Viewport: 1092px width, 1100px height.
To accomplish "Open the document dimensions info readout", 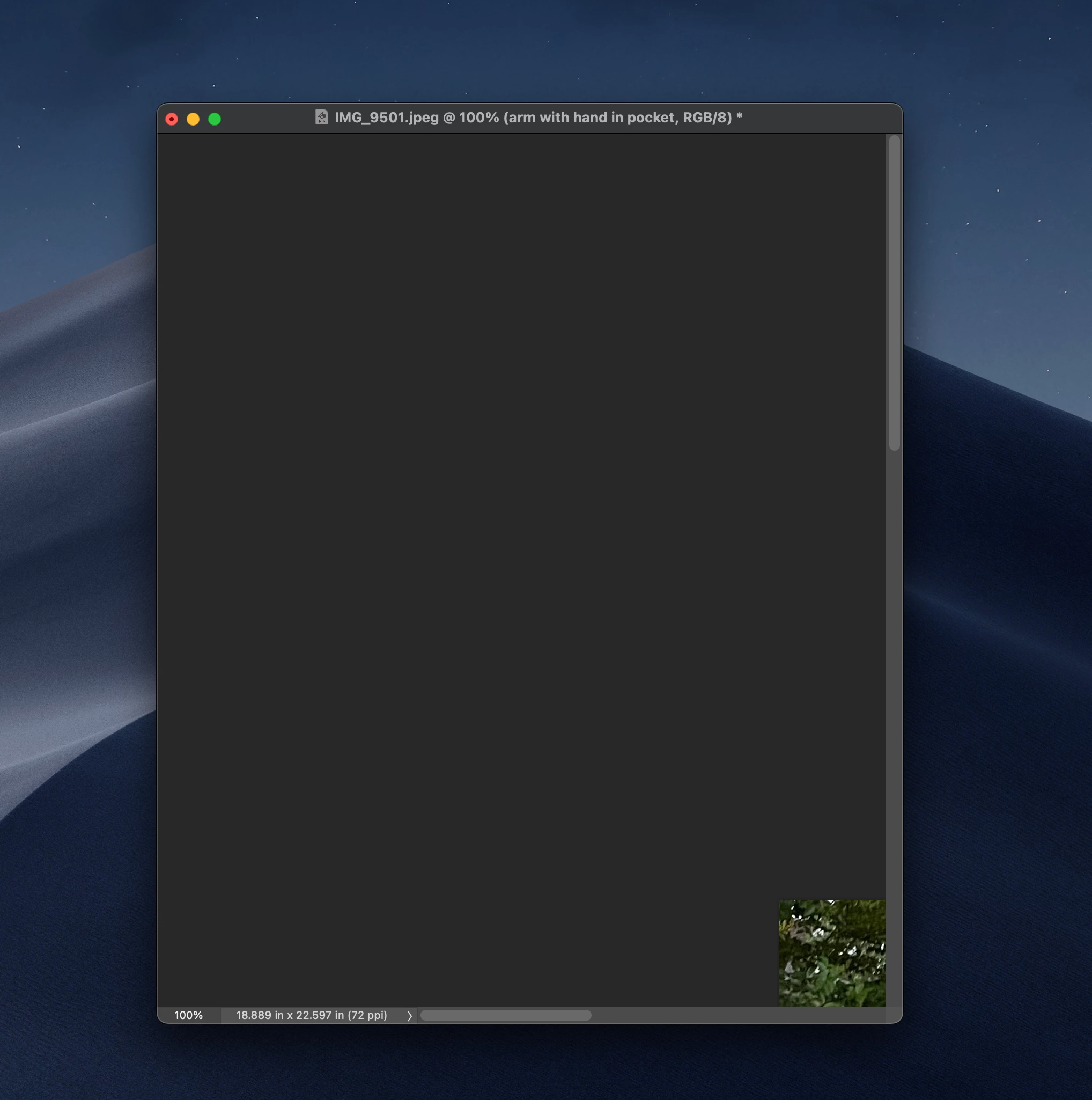I will (311, 1015).
